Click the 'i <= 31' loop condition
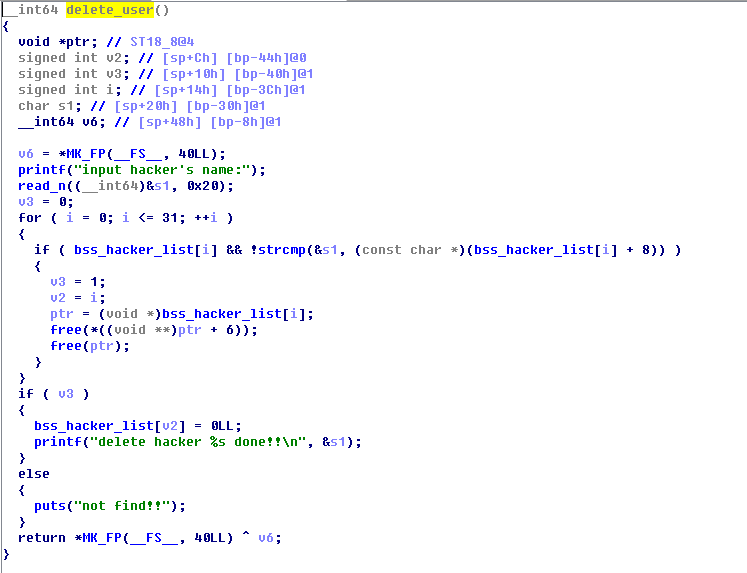The image size is (747, 573). point(150,218)
